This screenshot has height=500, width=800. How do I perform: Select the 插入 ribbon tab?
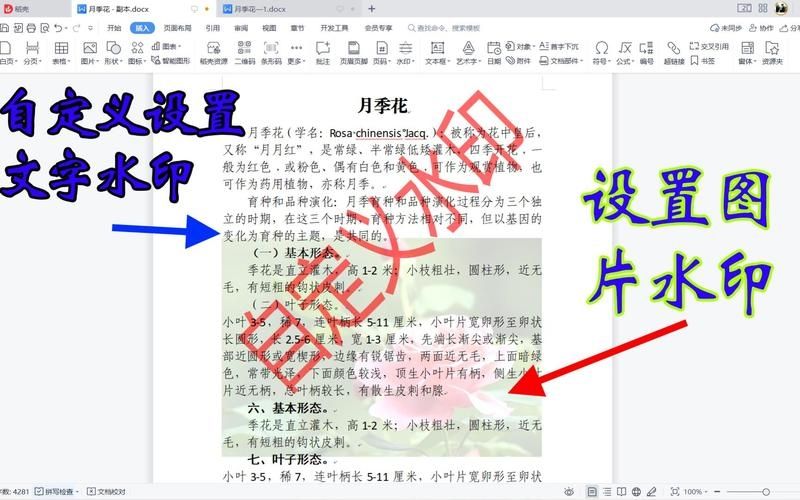tap(142, 28)
